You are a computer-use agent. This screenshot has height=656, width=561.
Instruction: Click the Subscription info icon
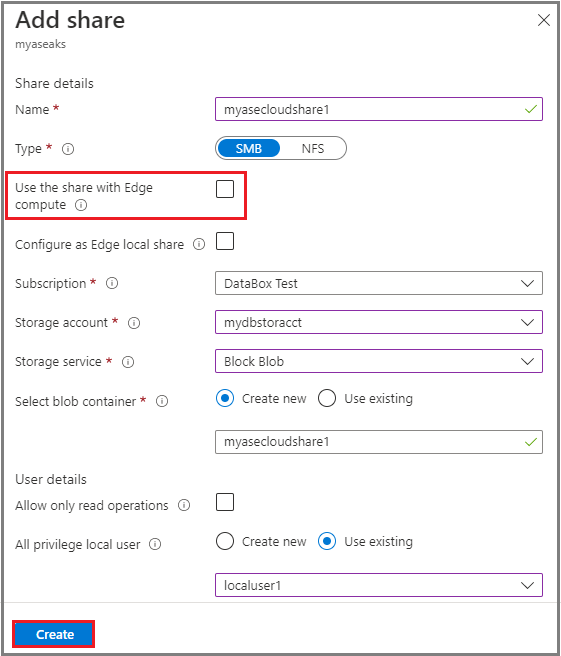[112, 283]
